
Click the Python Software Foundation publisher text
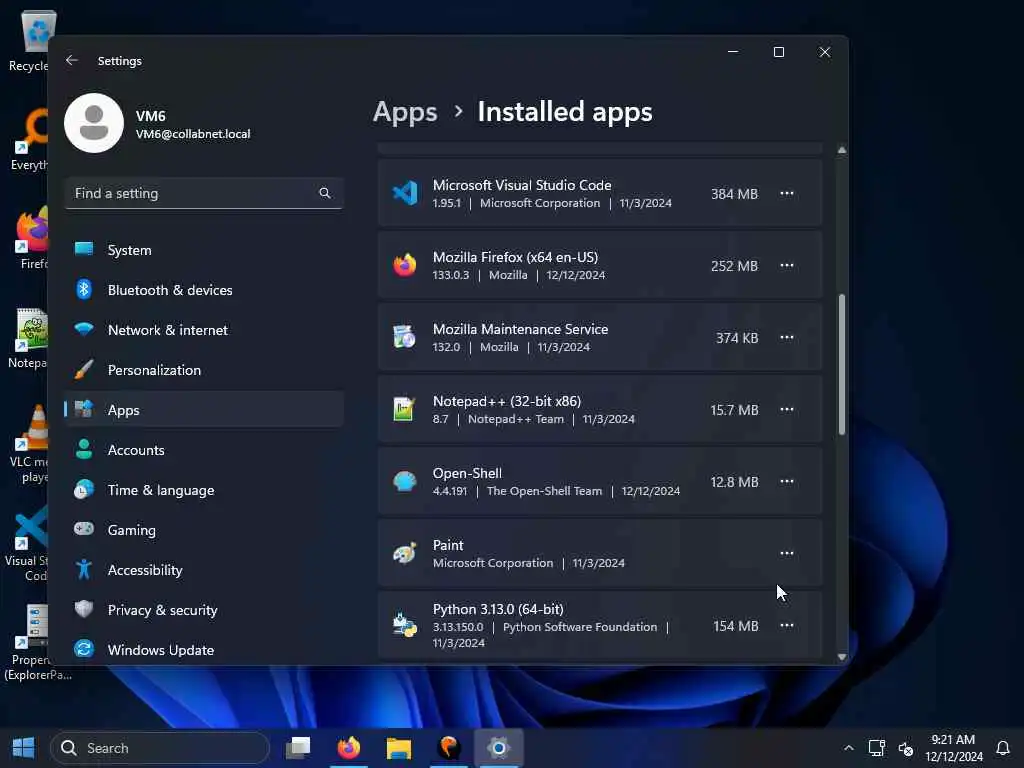pos(580,627)
